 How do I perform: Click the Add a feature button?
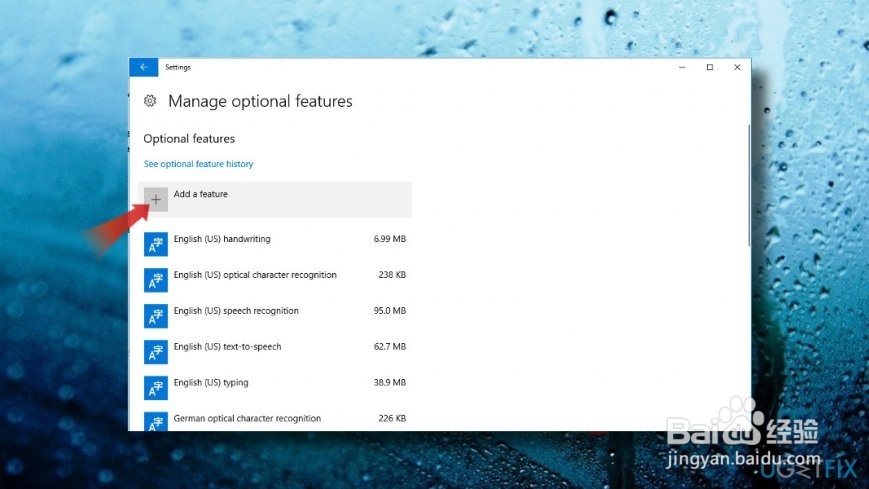[275, 200]
